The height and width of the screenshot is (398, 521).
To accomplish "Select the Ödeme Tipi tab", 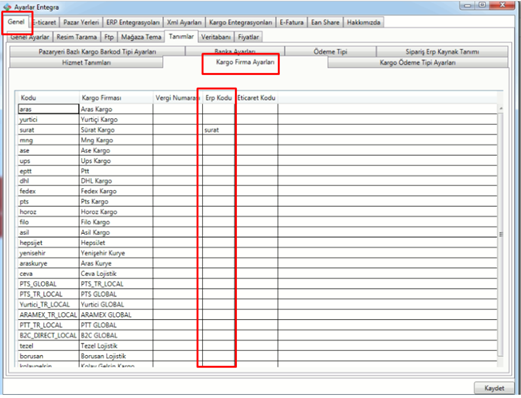I will point(330,52).
